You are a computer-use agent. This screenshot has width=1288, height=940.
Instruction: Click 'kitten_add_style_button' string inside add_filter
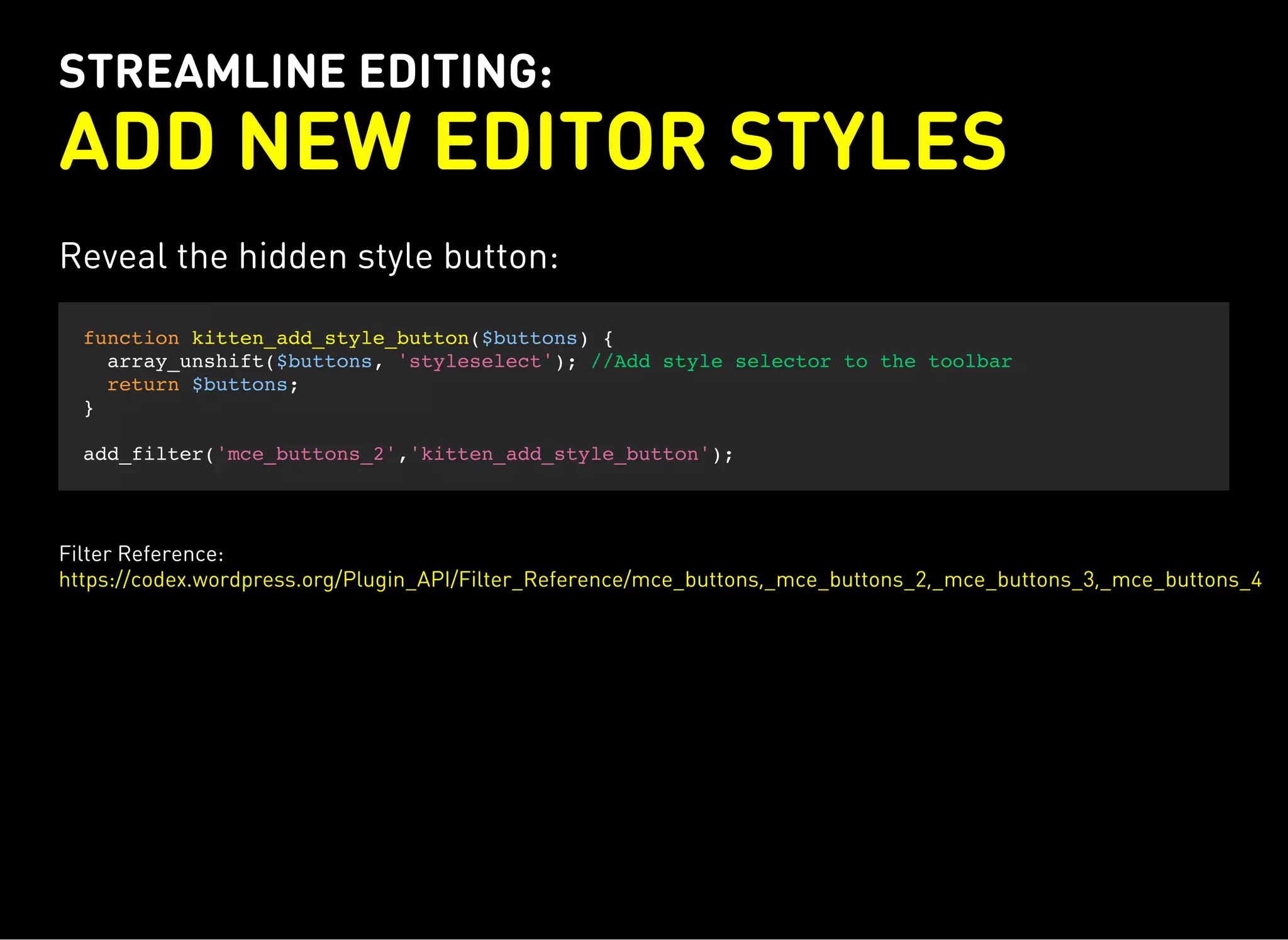coord(560,454)
